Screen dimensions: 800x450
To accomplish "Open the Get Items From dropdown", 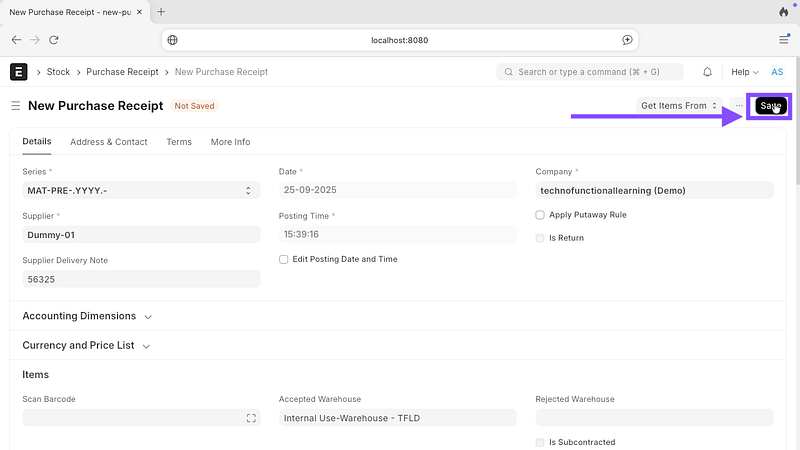I will pos(679,106).
